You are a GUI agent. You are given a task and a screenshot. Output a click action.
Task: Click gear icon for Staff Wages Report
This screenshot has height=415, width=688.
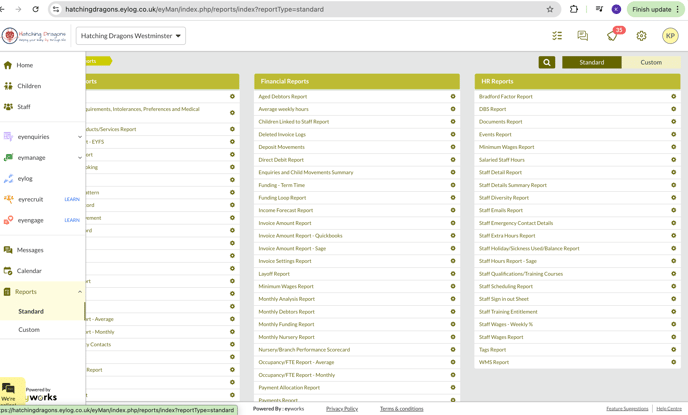point(674,337)
